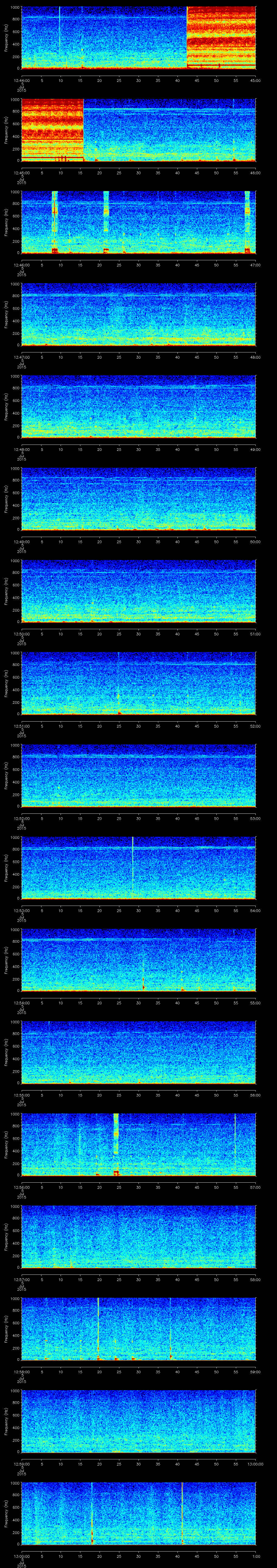Click the 12:48:00 start time label
The width and height of the screenshot is (277, 1568).
21,449
